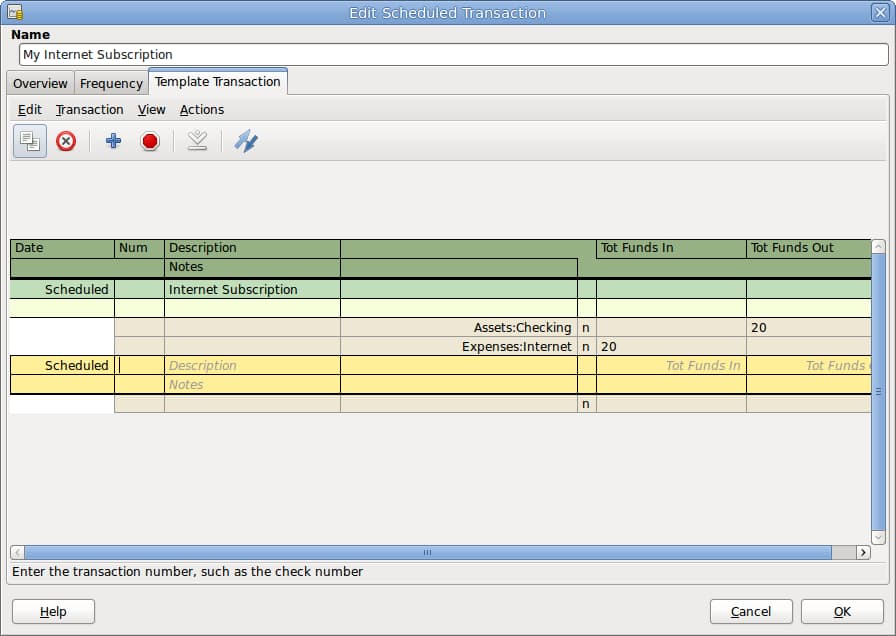Toggle reconcile flag on Expenses:Internet split

(x=586, y=347)
